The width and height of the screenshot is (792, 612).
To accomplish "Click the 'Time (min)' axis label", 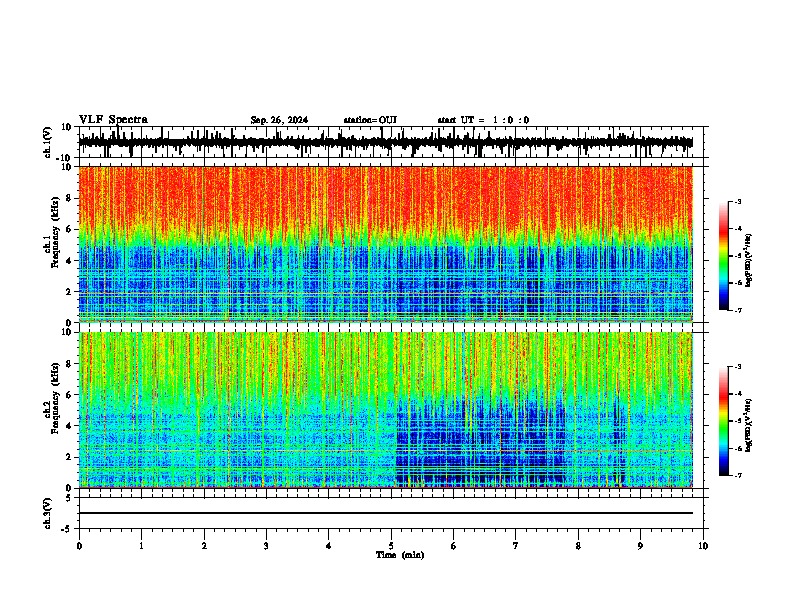I will [400, 555].
